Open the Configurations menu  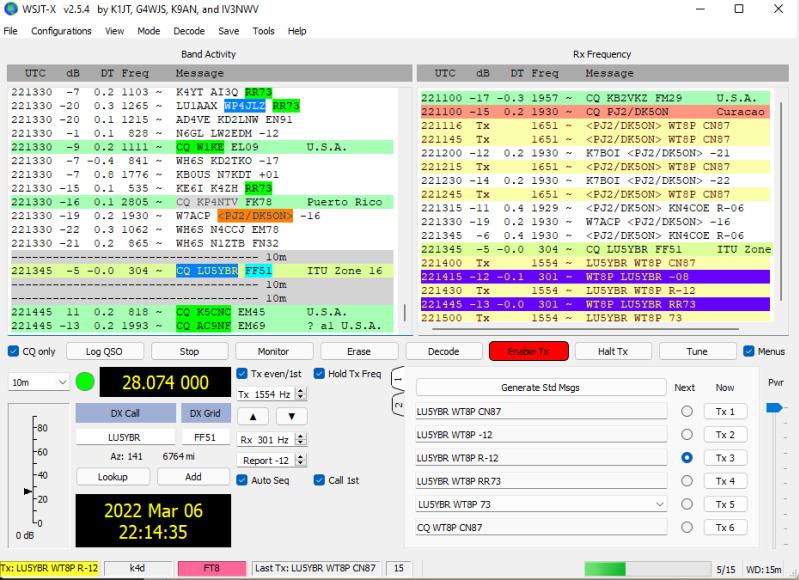point(61,31)
